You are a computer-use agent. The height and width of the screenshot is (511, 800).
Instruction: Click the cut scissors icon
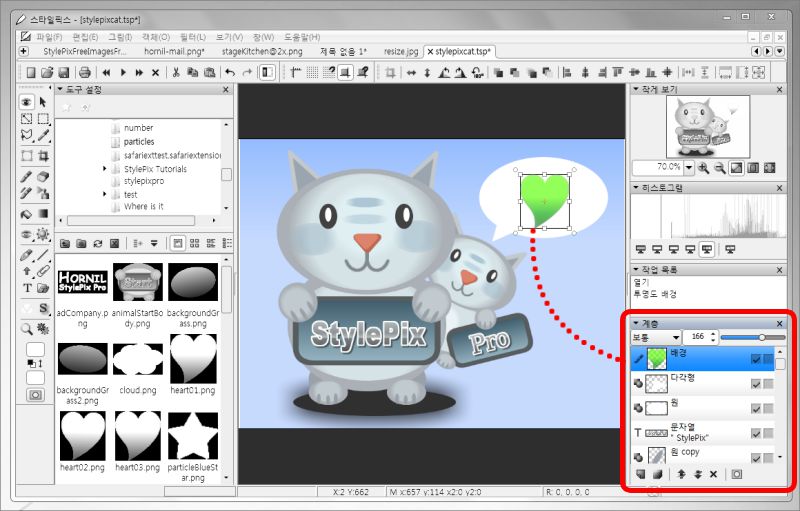[176, 72]
